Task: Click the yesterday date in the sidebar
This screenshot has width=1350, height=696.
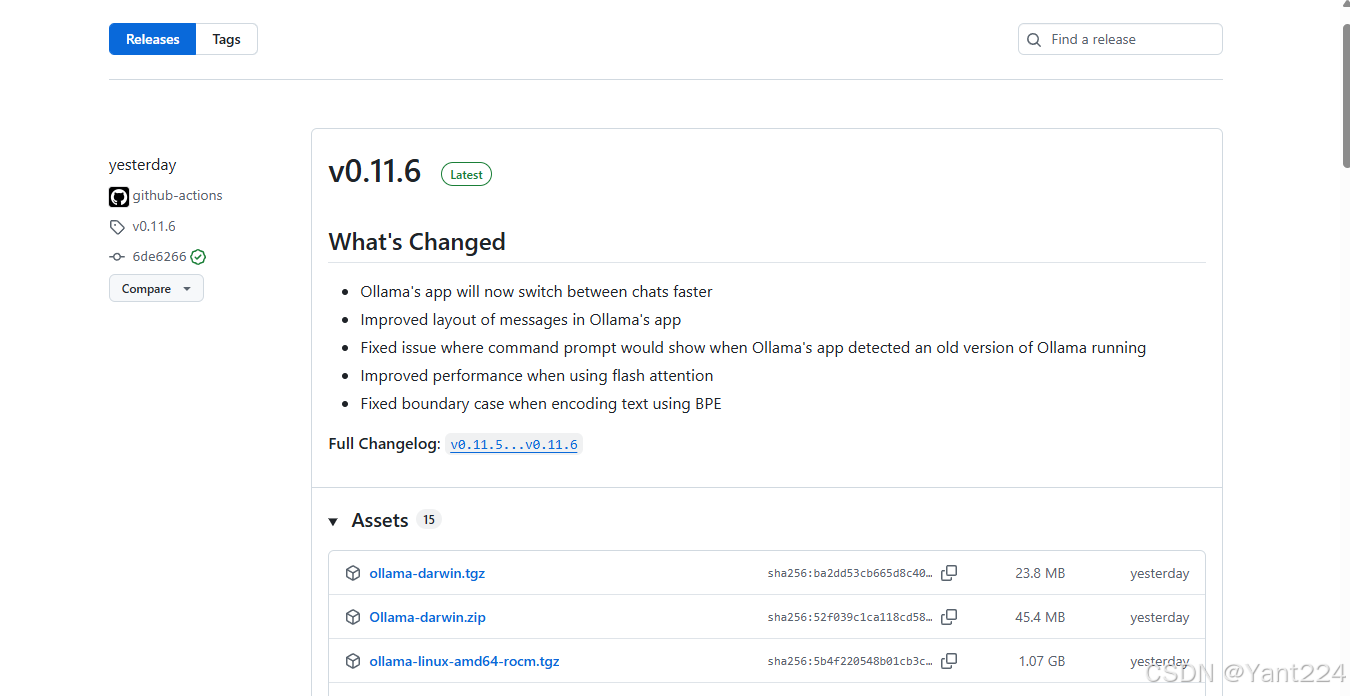Action: [x=142, y=165]
